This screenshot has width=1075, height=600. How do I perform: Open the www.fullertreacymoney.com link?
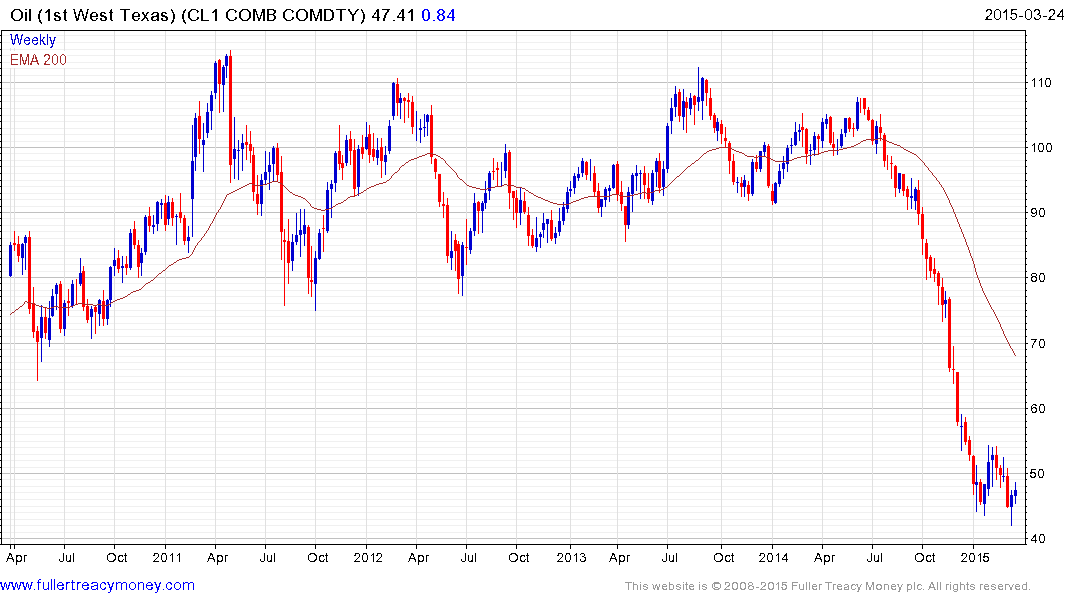(97, 585)
